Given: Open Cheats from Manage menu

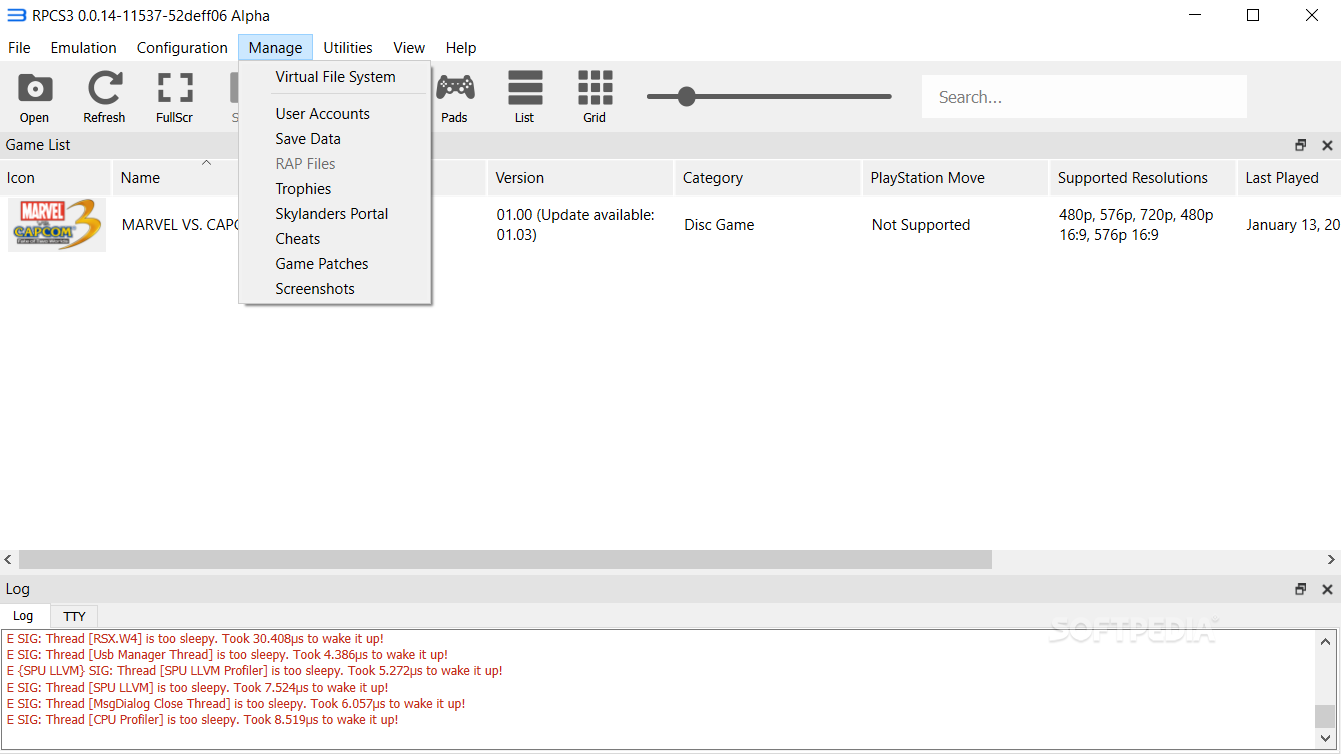Looking at the screenshot, I should tap(335, 239).
